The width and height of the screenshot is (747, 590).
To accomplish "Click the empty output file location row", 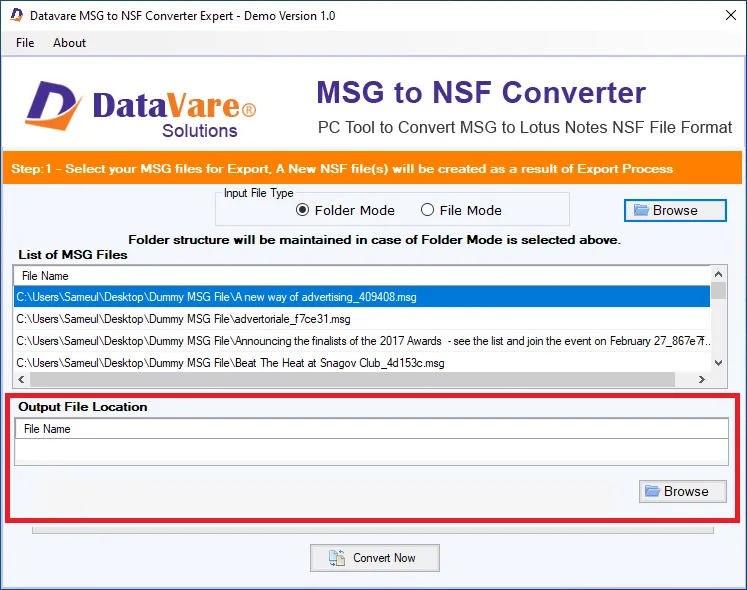I will 372,451.
